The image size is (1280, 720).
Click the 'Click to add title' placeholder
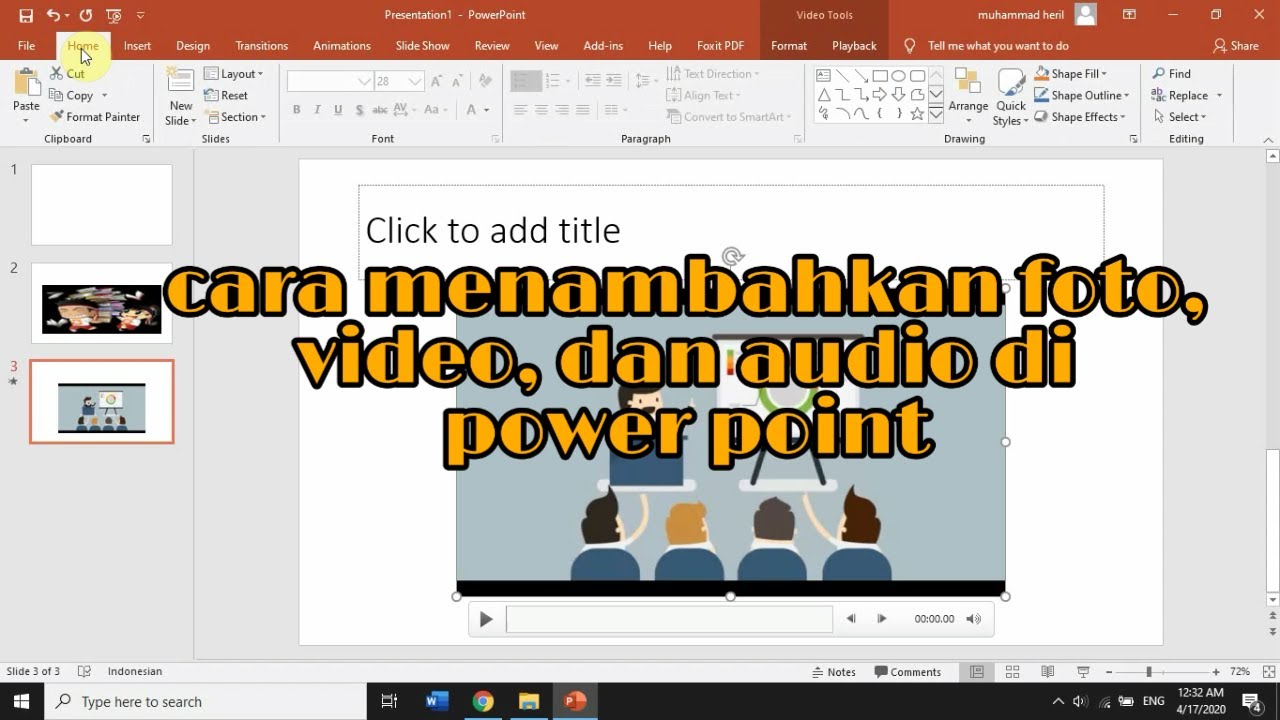[x=731, y=231]
